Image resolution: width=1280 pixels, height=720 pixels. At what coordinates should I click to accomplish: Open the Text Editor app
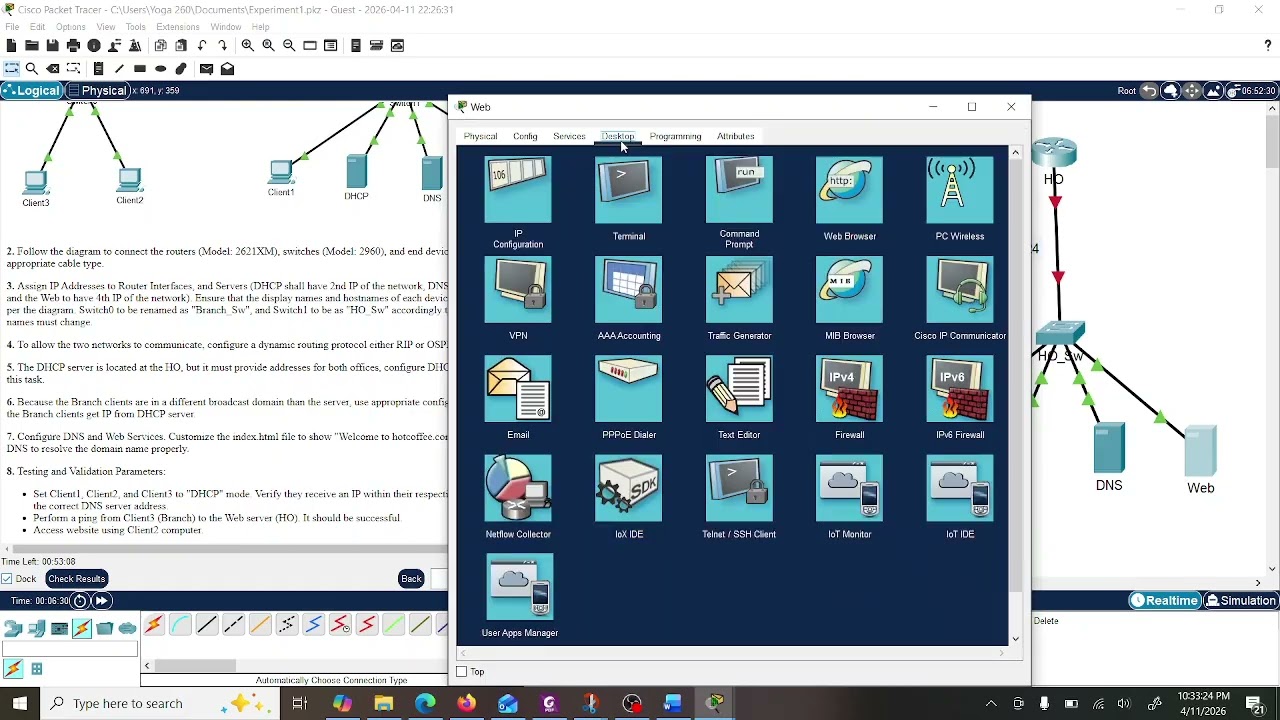coord(739,389)
